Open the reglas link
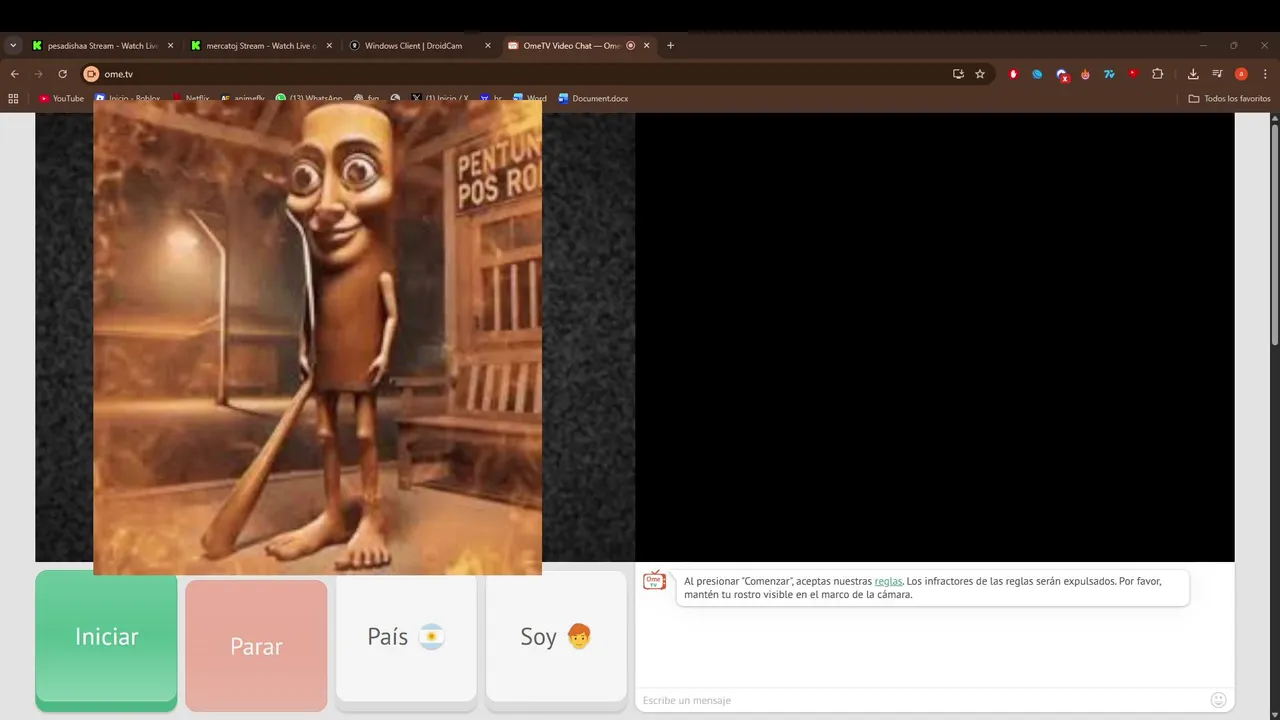Viewport: 1280px width, 720px height. [888, 581]
